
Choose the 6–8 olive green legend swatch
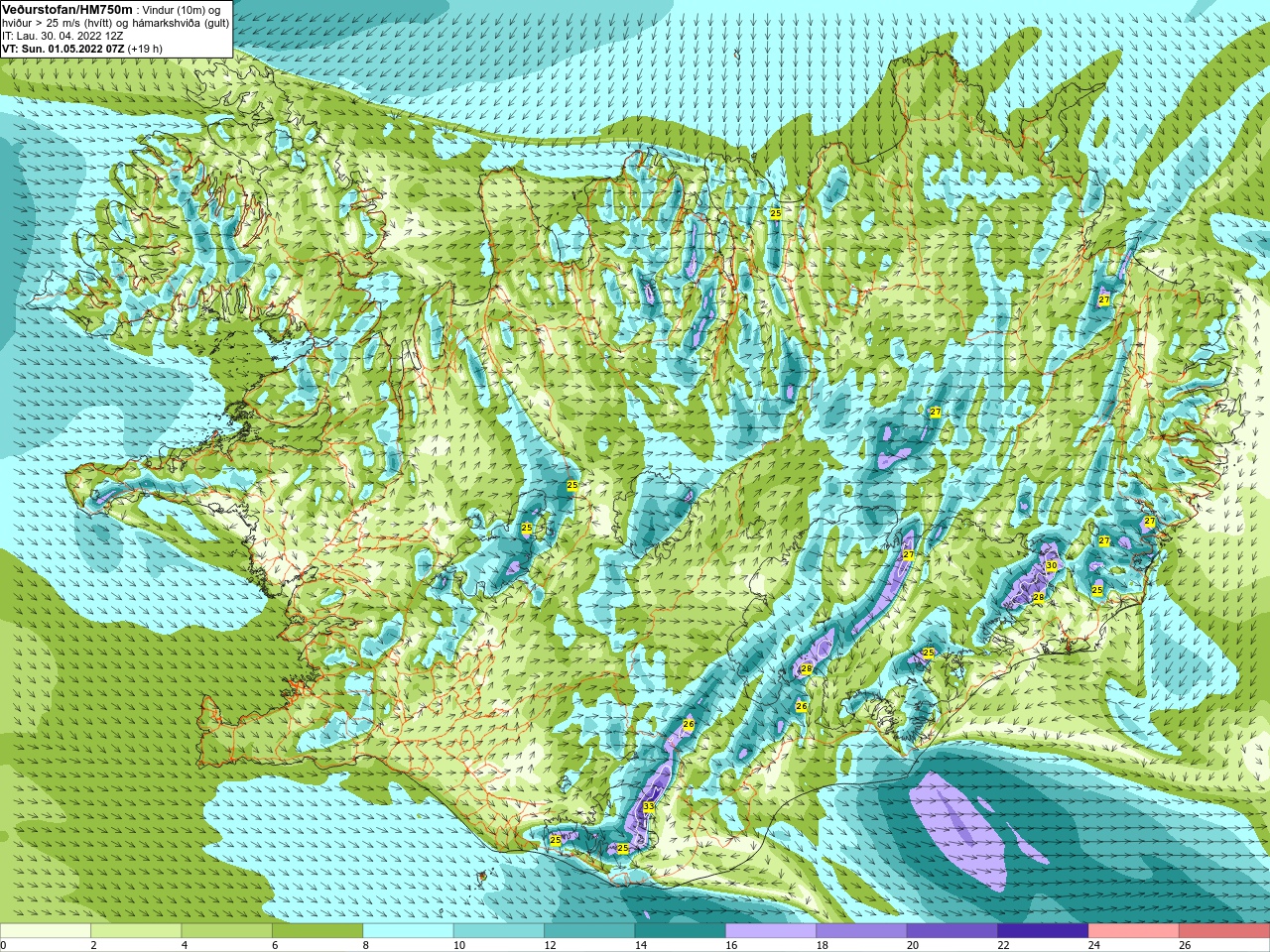click(x=317, y=931)
